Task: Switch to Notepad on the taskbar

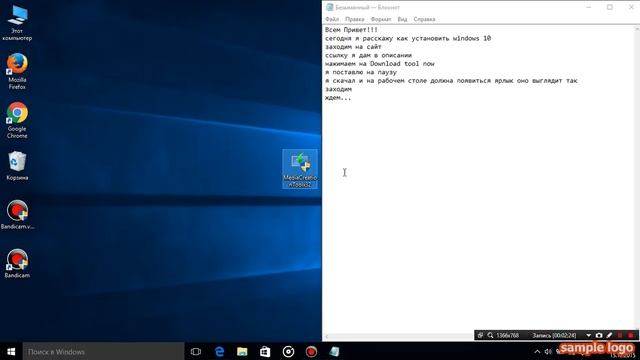Action: click(x=334, y=351)
